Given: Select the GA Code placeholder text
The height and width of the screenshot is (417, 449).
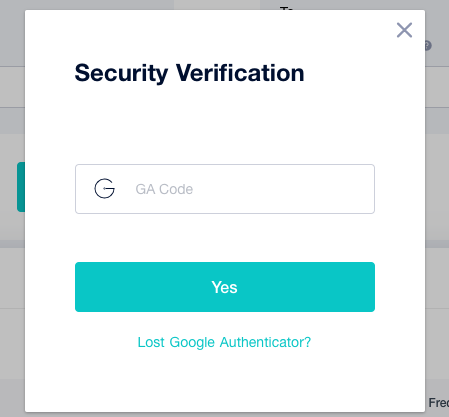Looking at the screenshot, I should tap(164, 189).
